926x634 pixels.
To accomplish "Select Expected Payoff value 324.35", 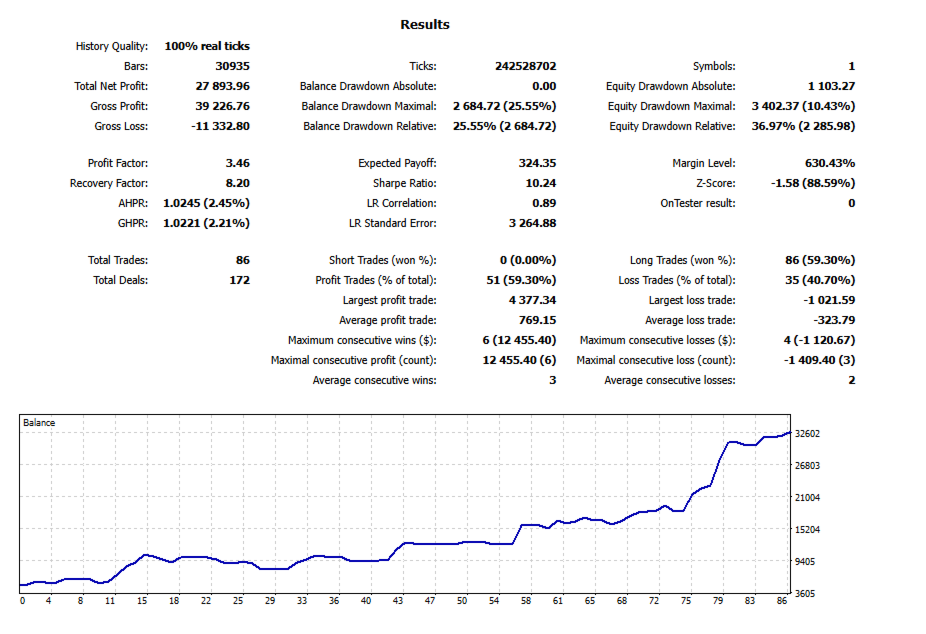I will (x=537, y=163).
